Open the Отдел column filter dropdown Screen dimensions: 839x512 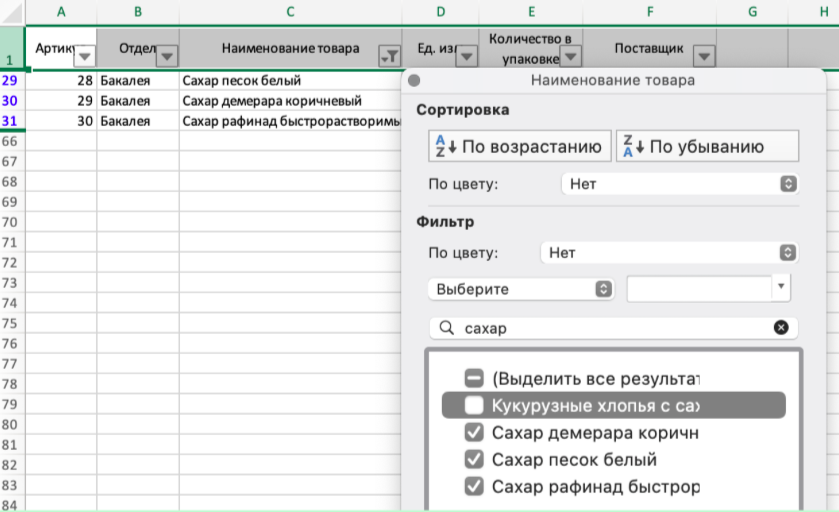point(167,56)
